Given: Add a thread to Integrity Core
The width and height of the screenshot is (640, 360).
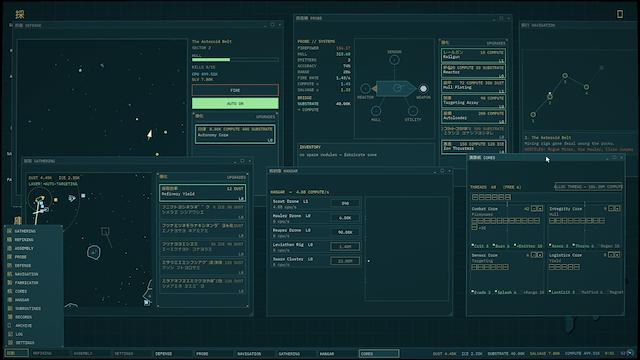Looking at the screenshot, I should coord(618,209).
